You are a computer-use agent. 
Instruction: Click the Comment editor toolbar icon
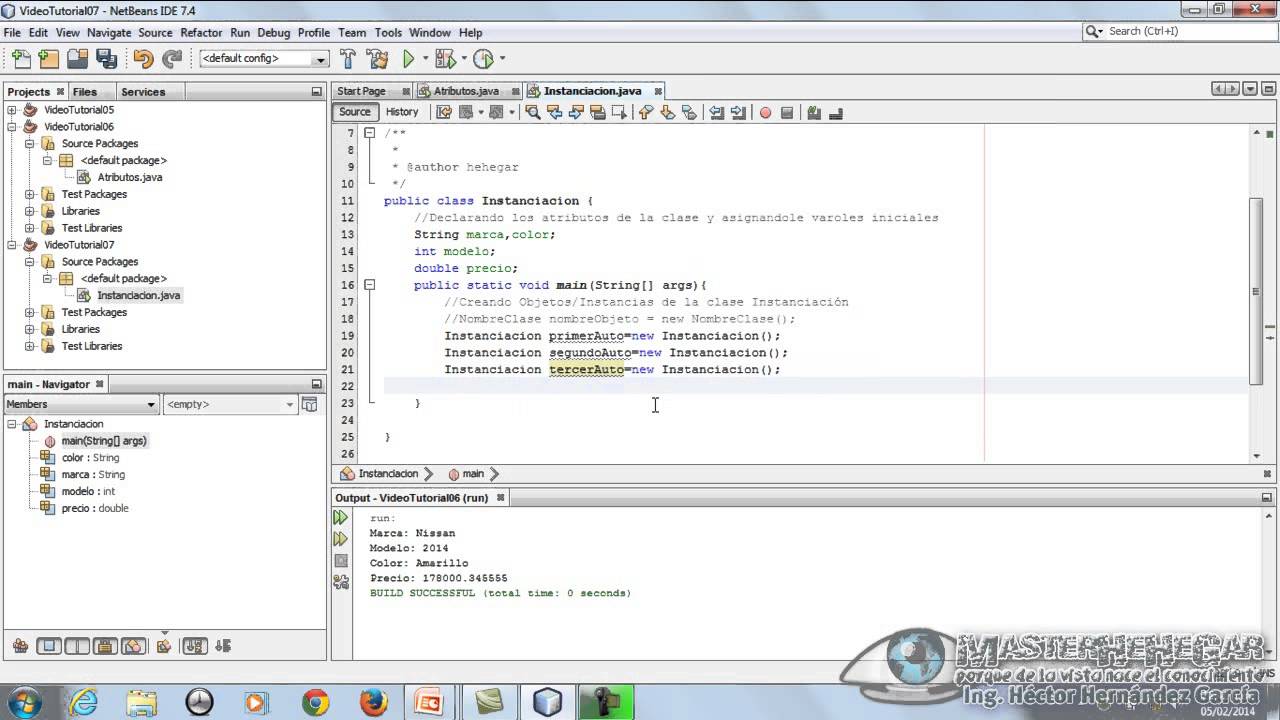[x=814, y=112]
